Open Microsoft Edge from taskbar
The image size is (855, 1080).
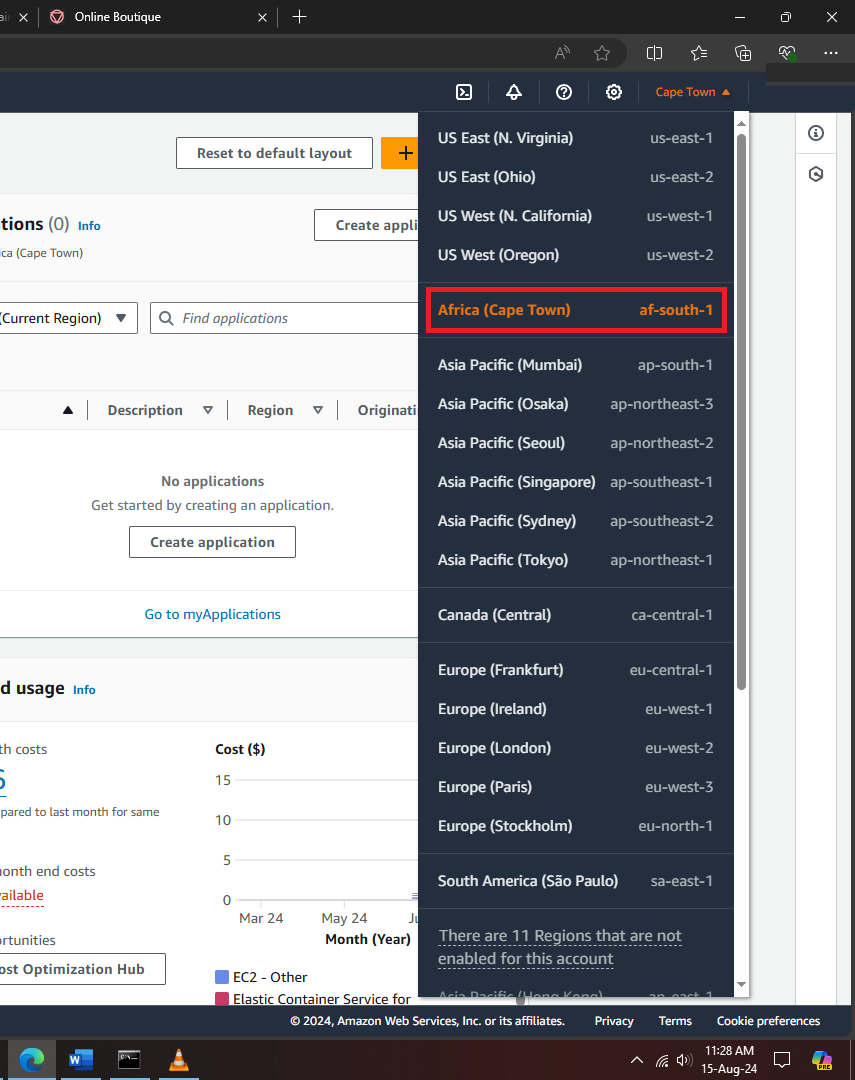pyautogui.click(x=32, y=1059)
